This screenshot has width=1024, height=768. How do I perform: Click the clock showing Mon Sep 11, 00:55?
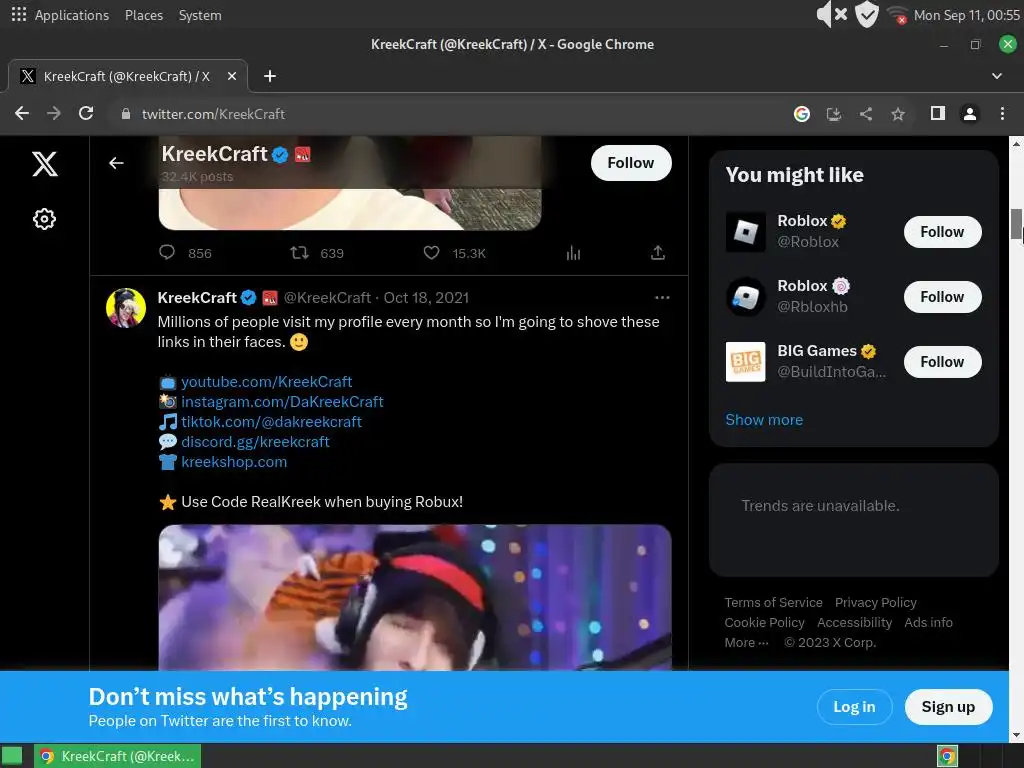coord(967,15)
